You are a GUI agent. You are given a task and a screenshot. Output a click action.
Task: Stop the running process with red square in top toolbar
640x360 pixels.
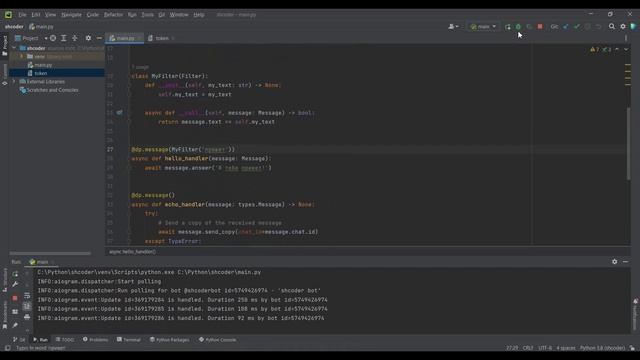click(x=540, y=27)
